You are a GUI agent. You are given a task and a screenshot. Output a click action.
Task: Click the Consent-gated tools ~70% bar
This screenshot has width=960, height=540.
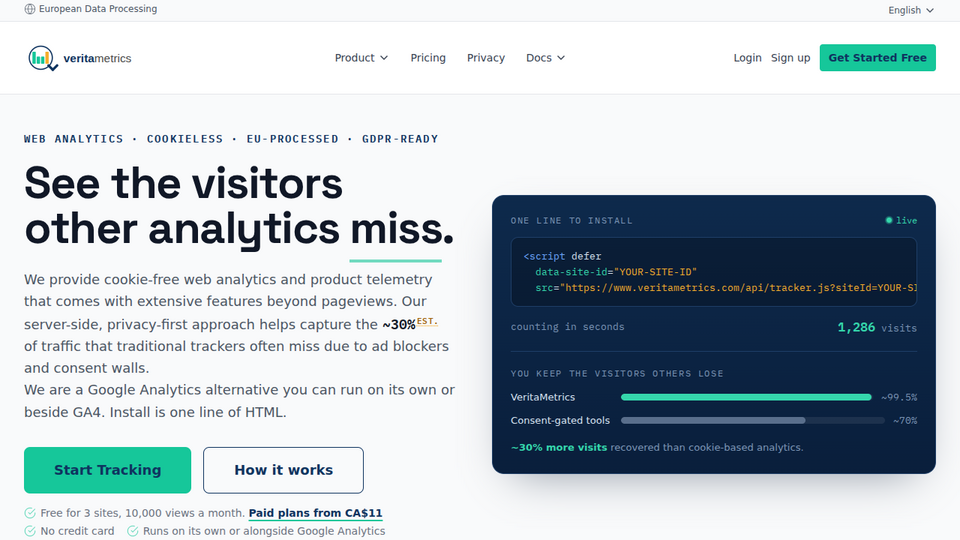[x=753, y=421]
